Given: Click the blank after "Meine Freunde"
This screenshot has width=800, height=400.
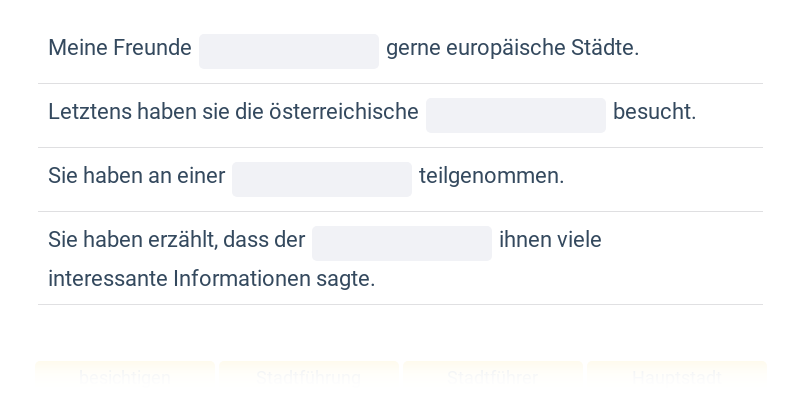Looking at the screenshot, I should point(288,51).
